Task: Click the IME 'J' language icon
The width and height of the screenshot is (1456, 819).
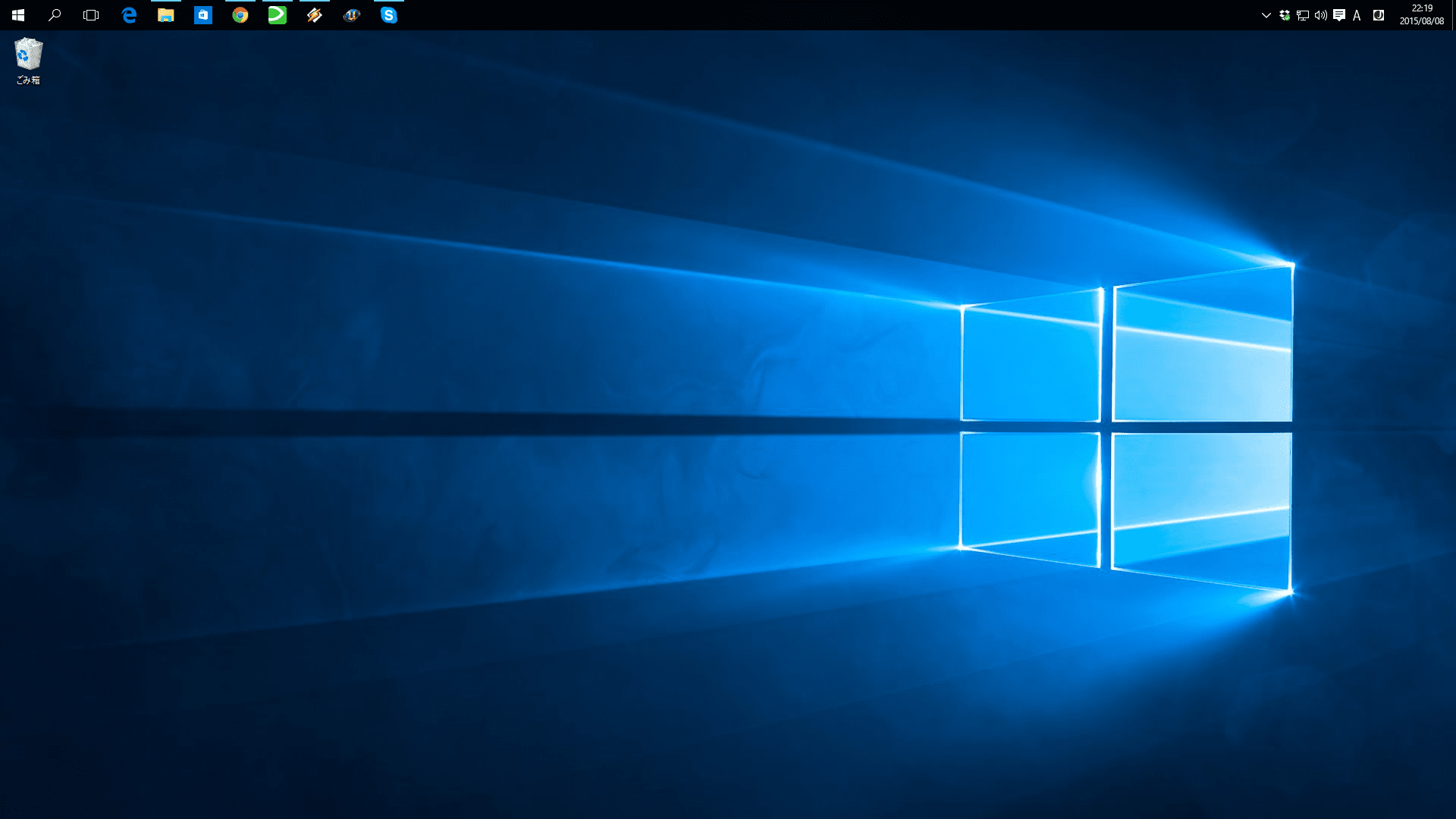Action: point(1379,15)
